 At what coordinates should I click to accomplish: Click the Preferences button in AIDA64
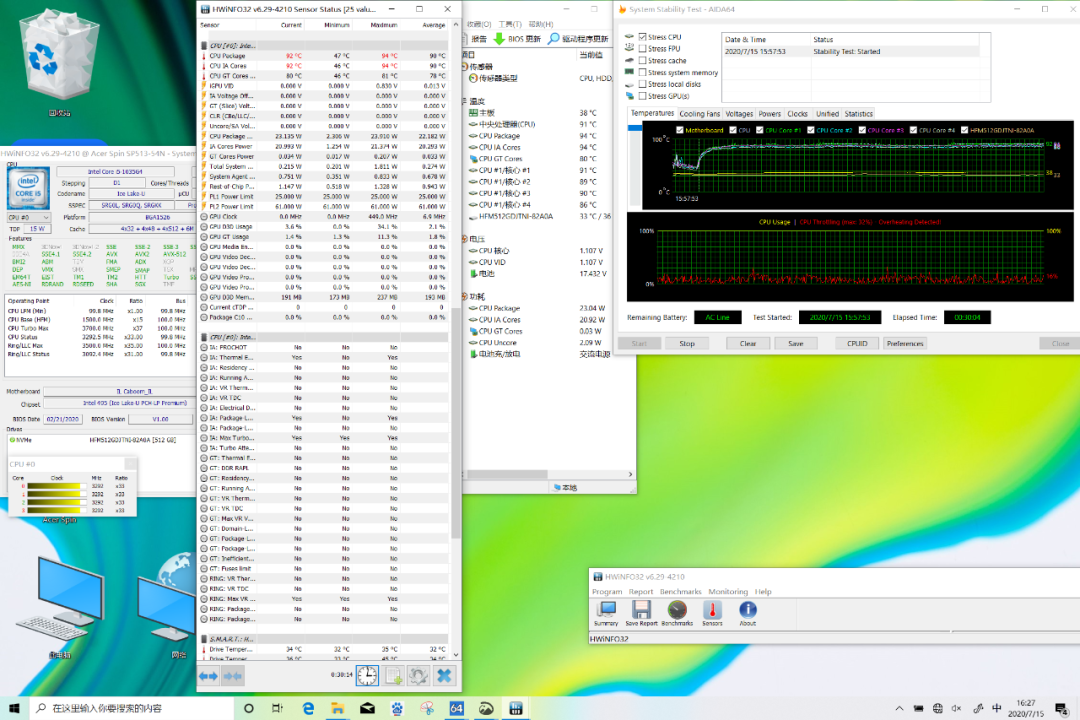coord(905,343)
